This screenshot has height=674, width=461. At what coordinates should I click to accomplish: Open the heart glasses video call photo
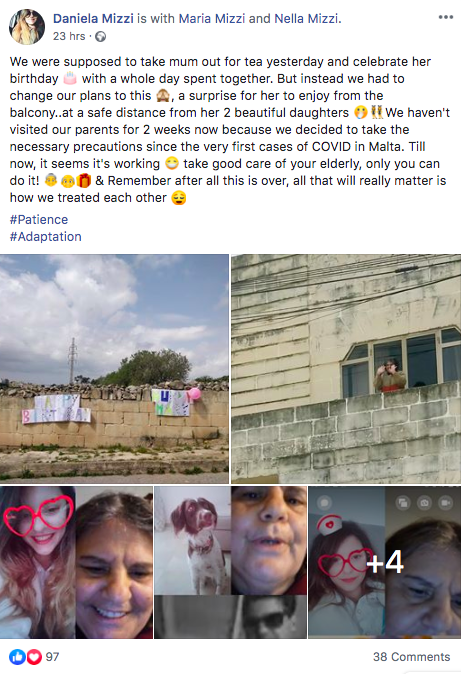[x=76, y=562]
